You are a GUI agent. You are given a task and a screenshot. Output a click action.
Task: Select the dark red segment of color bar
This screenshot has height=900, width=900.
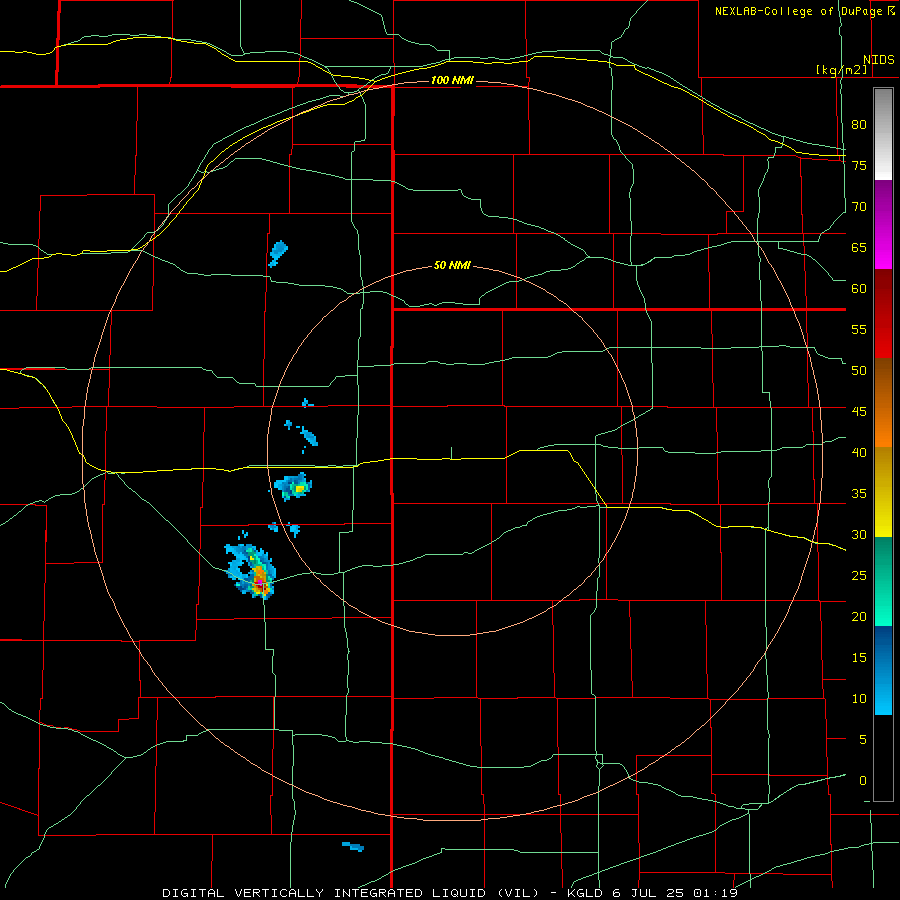(883, 313)
